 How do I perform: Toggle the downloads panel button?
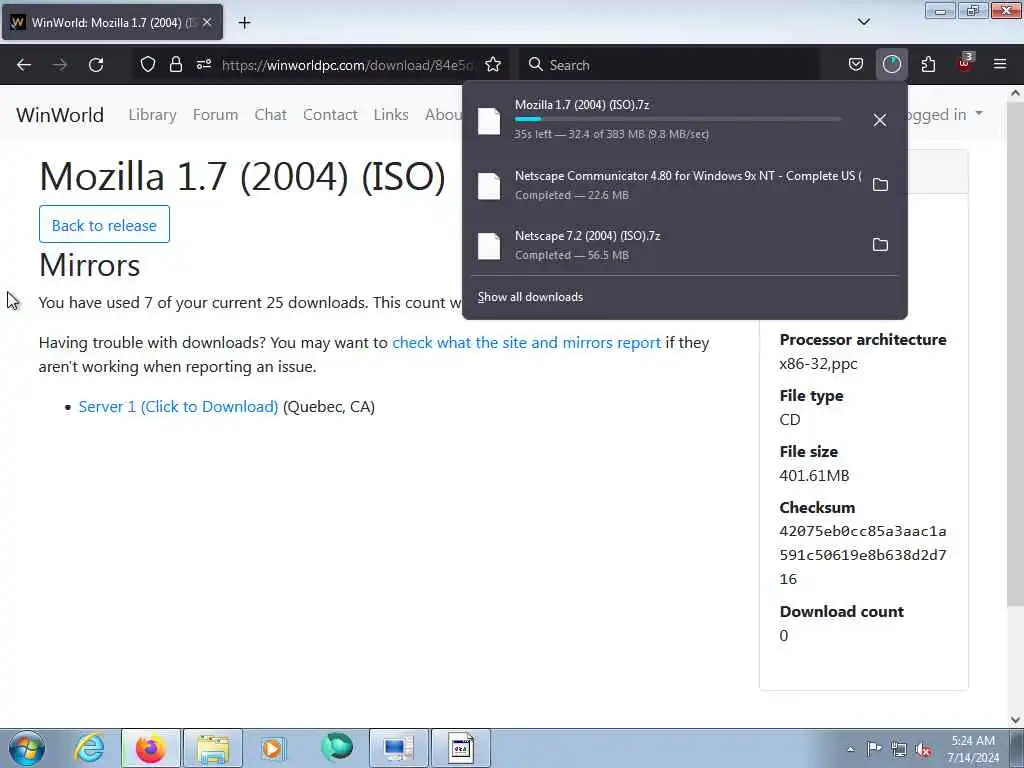pos(891,65)
